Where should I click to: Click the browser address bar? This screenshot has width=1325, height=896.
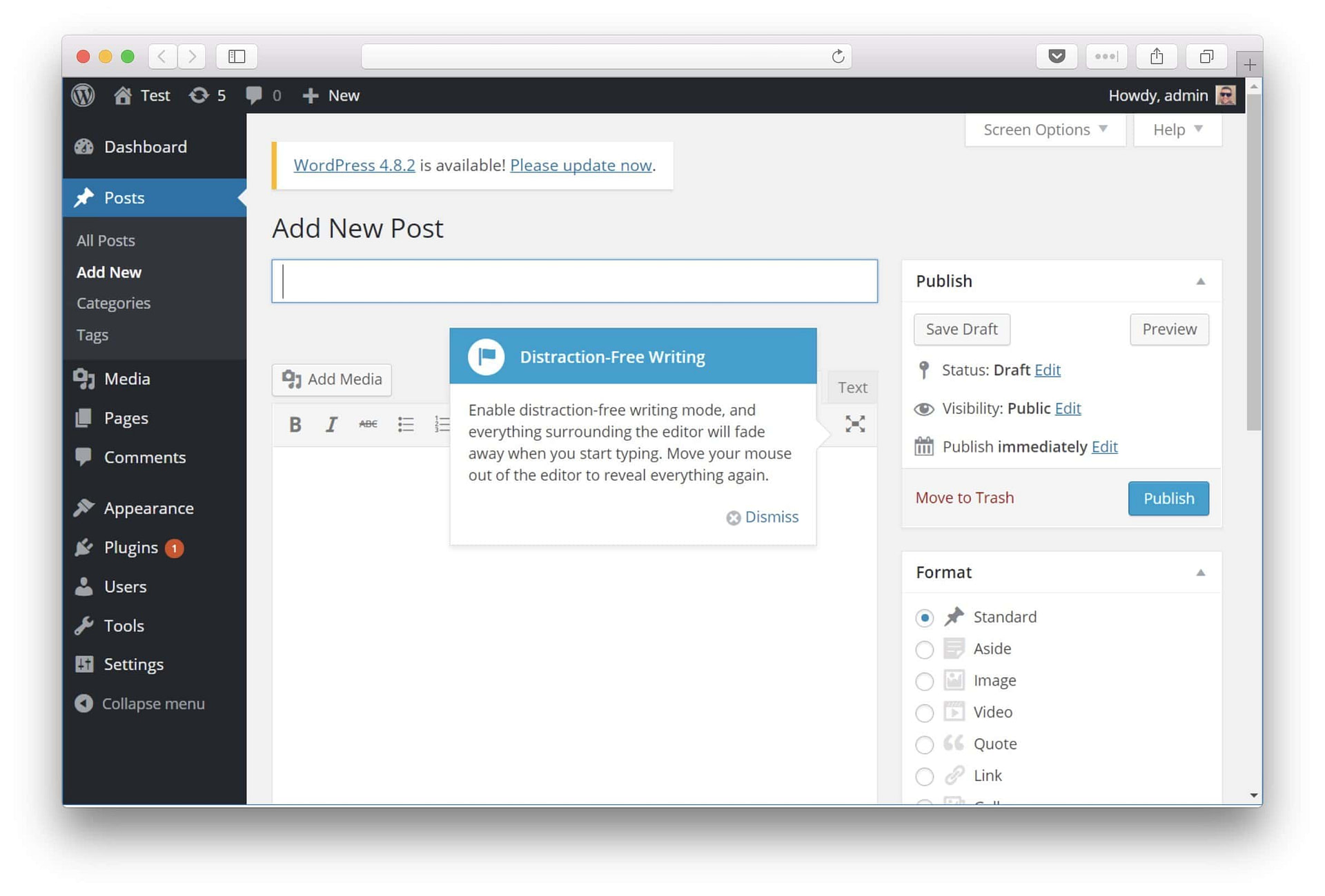point(607,57)
